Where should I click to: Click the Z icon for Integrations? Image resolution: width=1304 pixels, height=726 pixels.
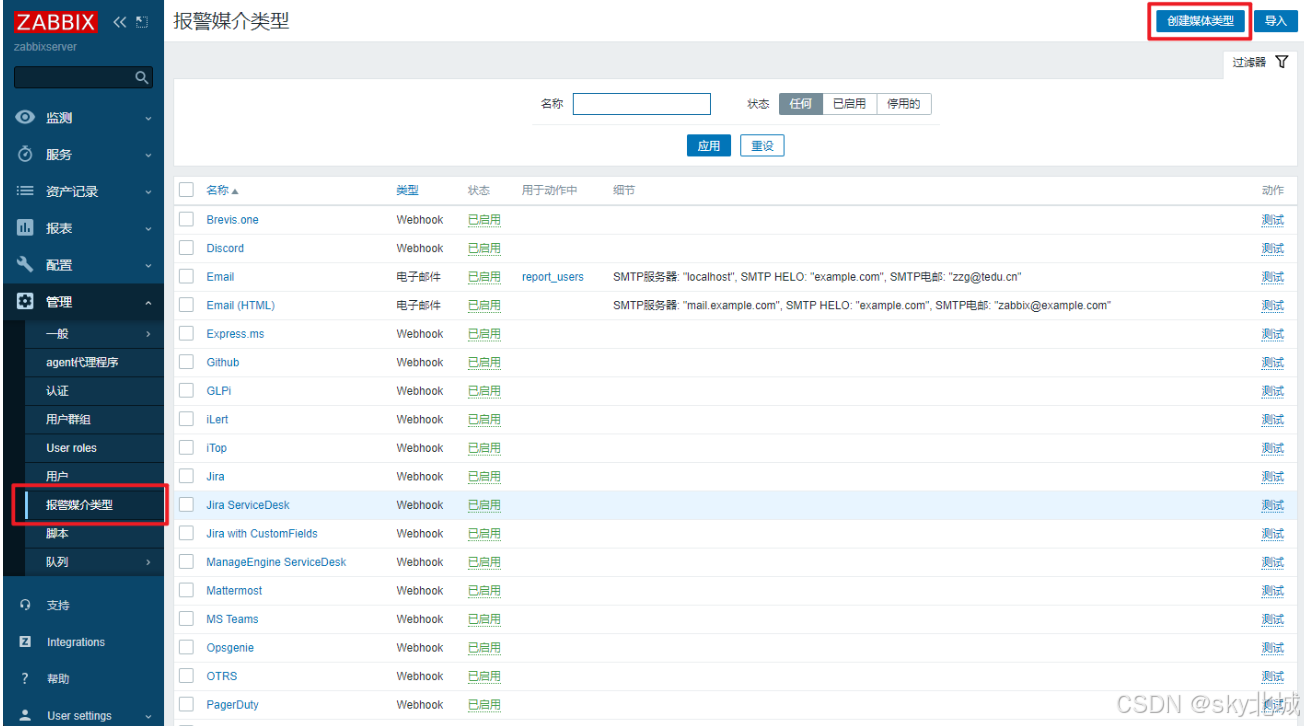(x=25, y=642)
